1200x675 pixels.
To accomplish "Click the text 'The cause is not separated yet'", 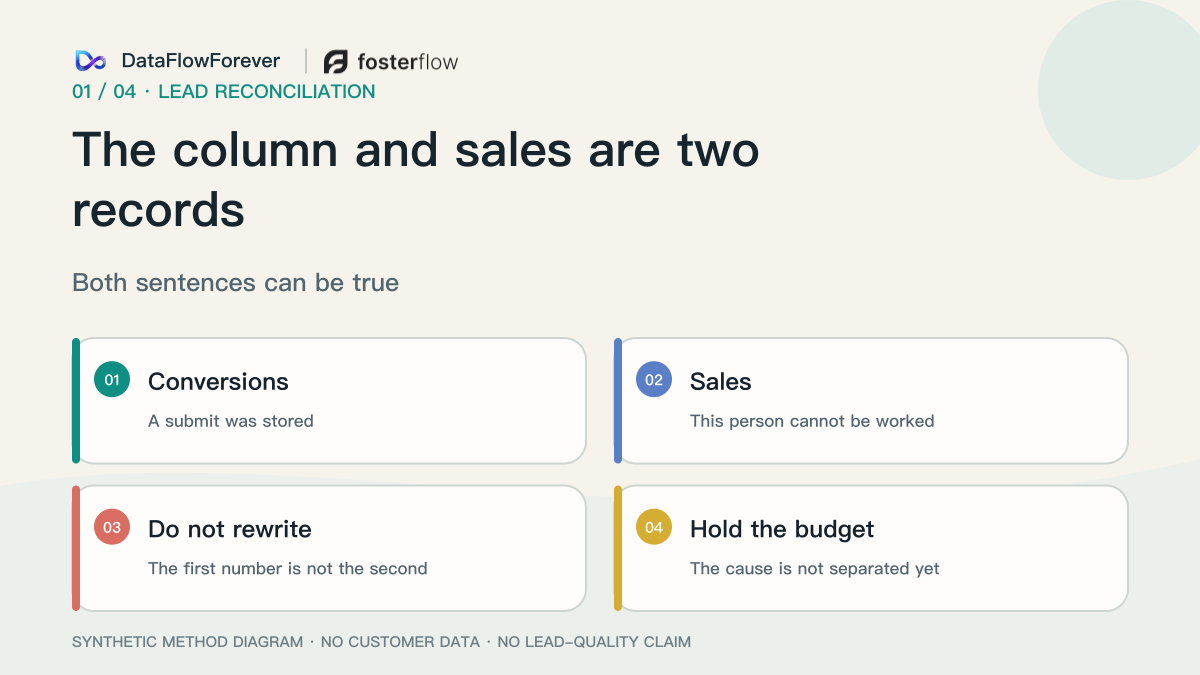I will pyautogui.click(x=815, y=569).
